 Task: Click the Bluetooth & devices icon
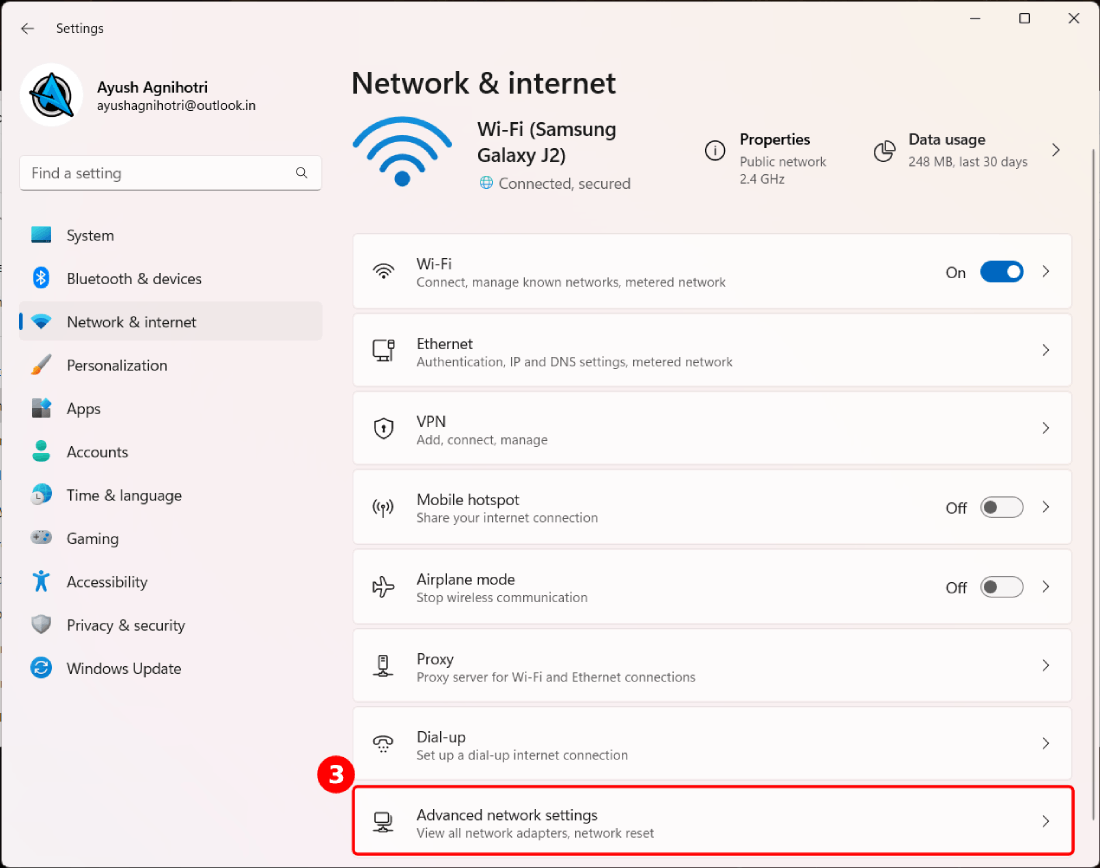[x=41, y=278]
